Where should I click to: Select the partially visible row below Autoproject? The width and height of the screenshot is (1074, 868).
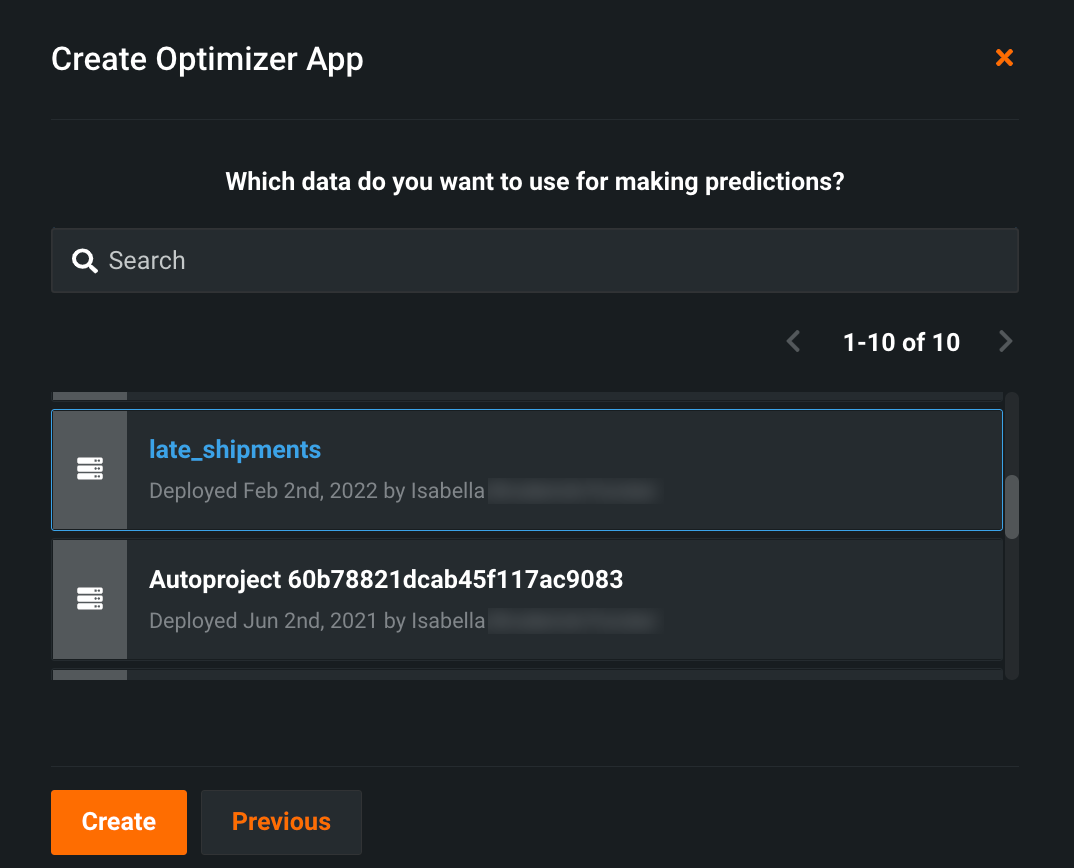click(527, 675)
